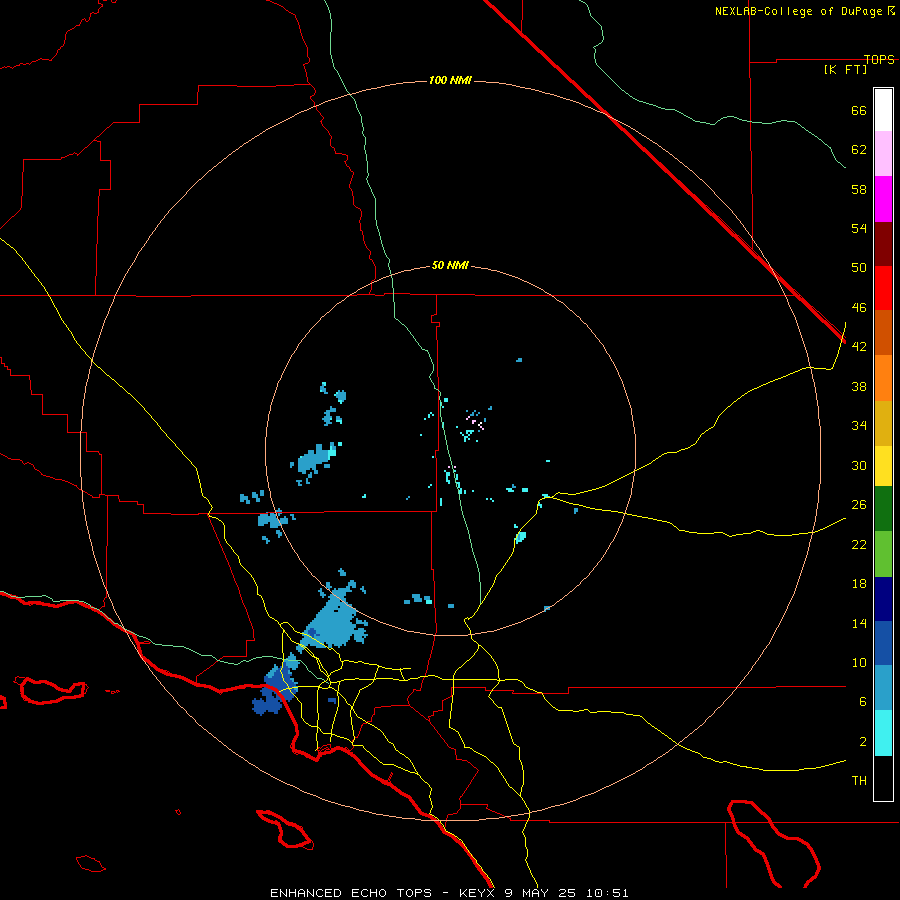This screenshot has height=900, width=900.
Task: Click the 22 value on the scale
Action: (859, 545)
